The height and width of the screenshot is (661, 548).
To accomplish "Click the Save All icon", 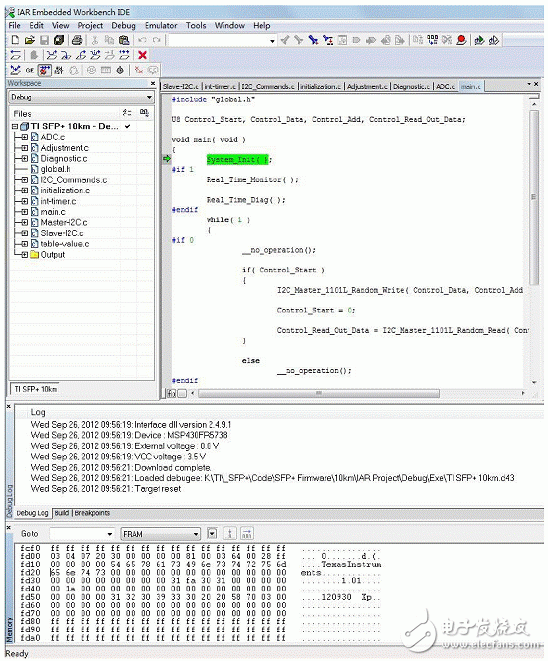I will pos(59,40).
